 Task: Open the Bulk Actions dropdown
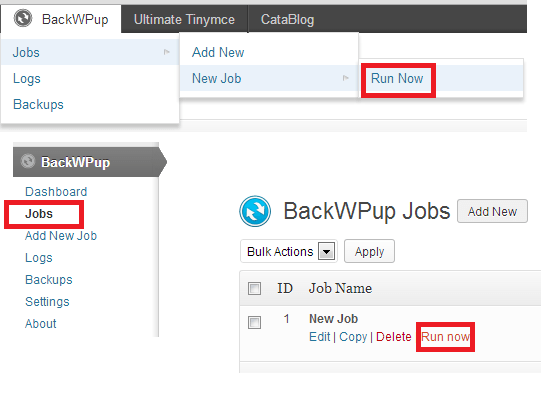point(289,251)
